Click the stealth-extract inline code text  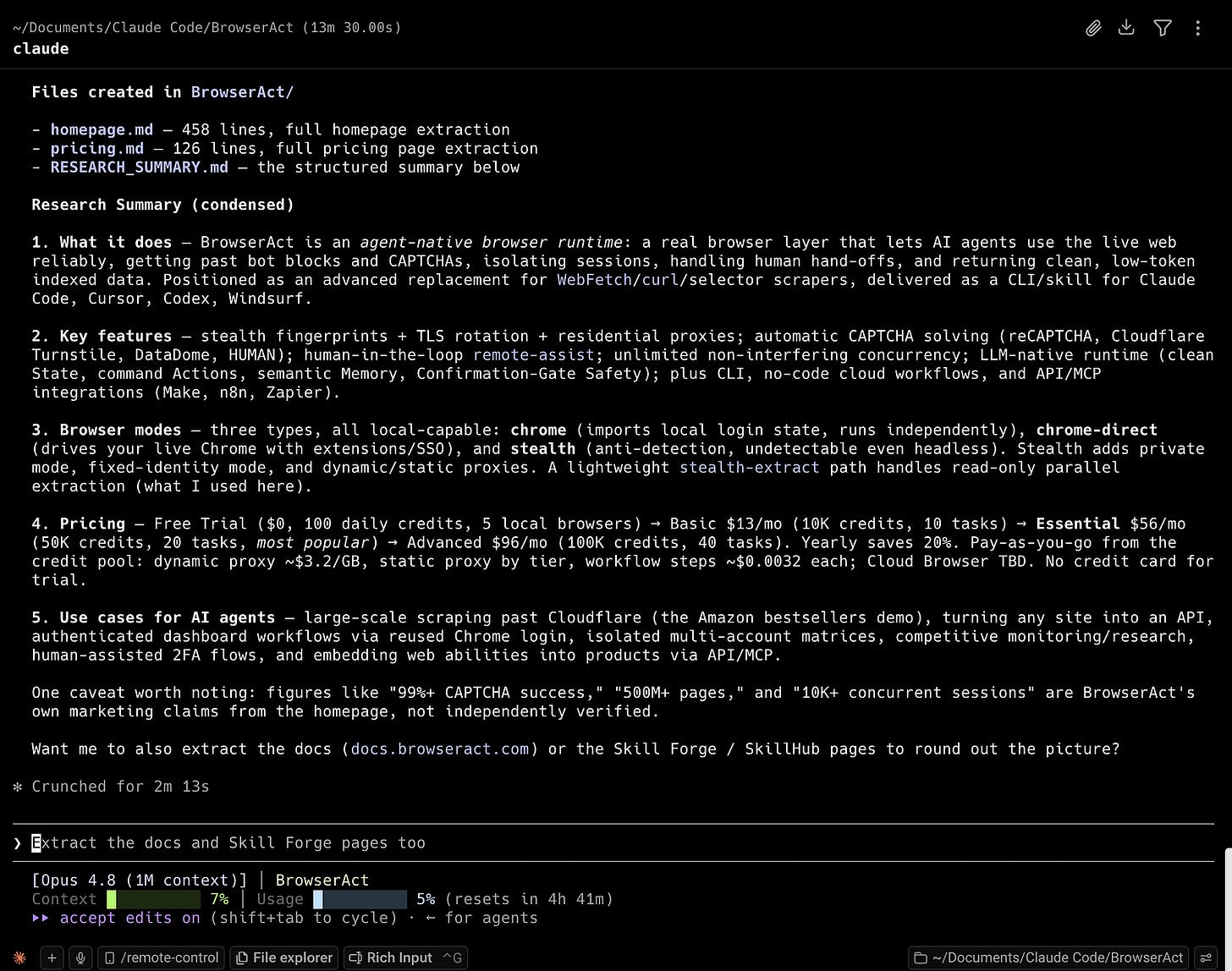point(750,467)
